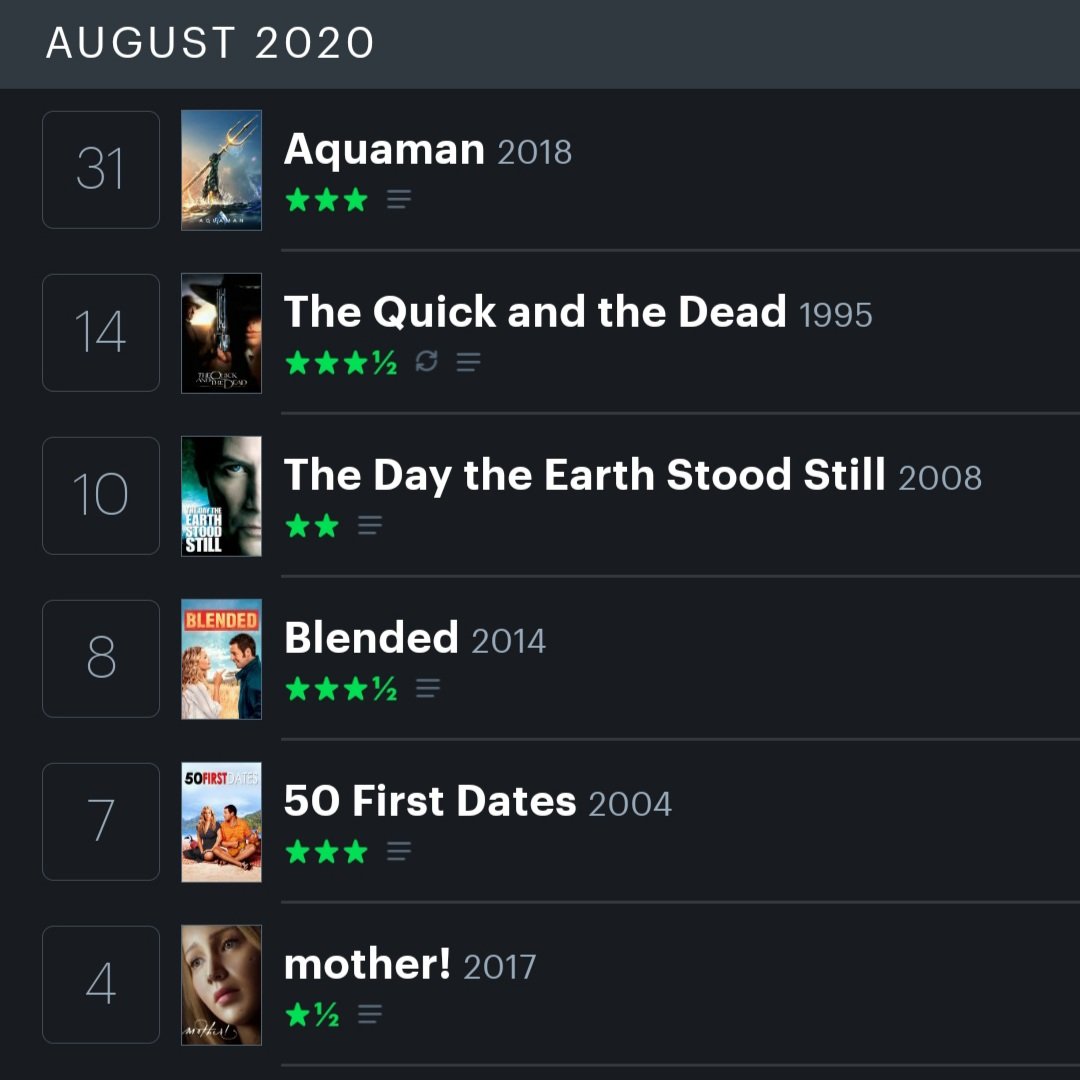This screenshot has width=1080, height=1080.
Task: Open the review icon for Blended
Action: (x=428, y=688)
